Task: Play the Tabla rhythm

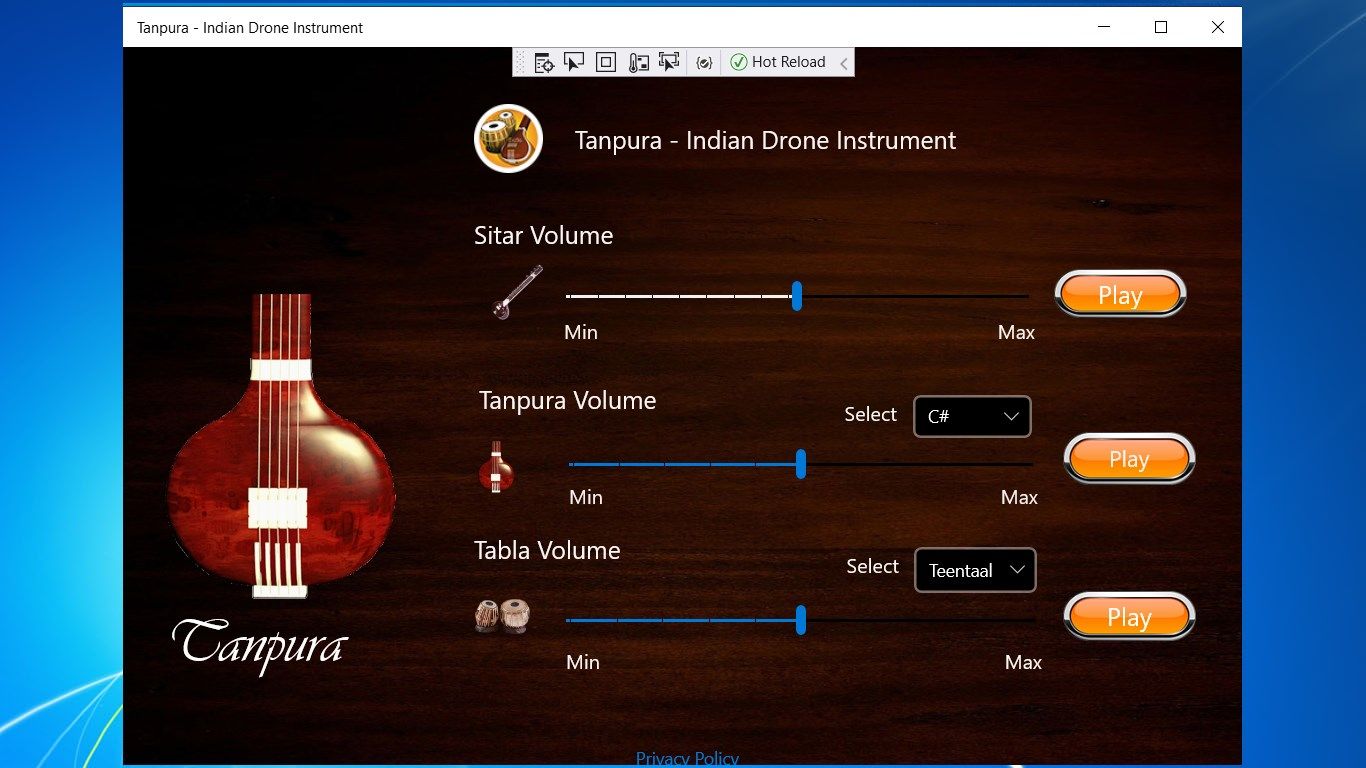Action: [x=1129, y=618]
